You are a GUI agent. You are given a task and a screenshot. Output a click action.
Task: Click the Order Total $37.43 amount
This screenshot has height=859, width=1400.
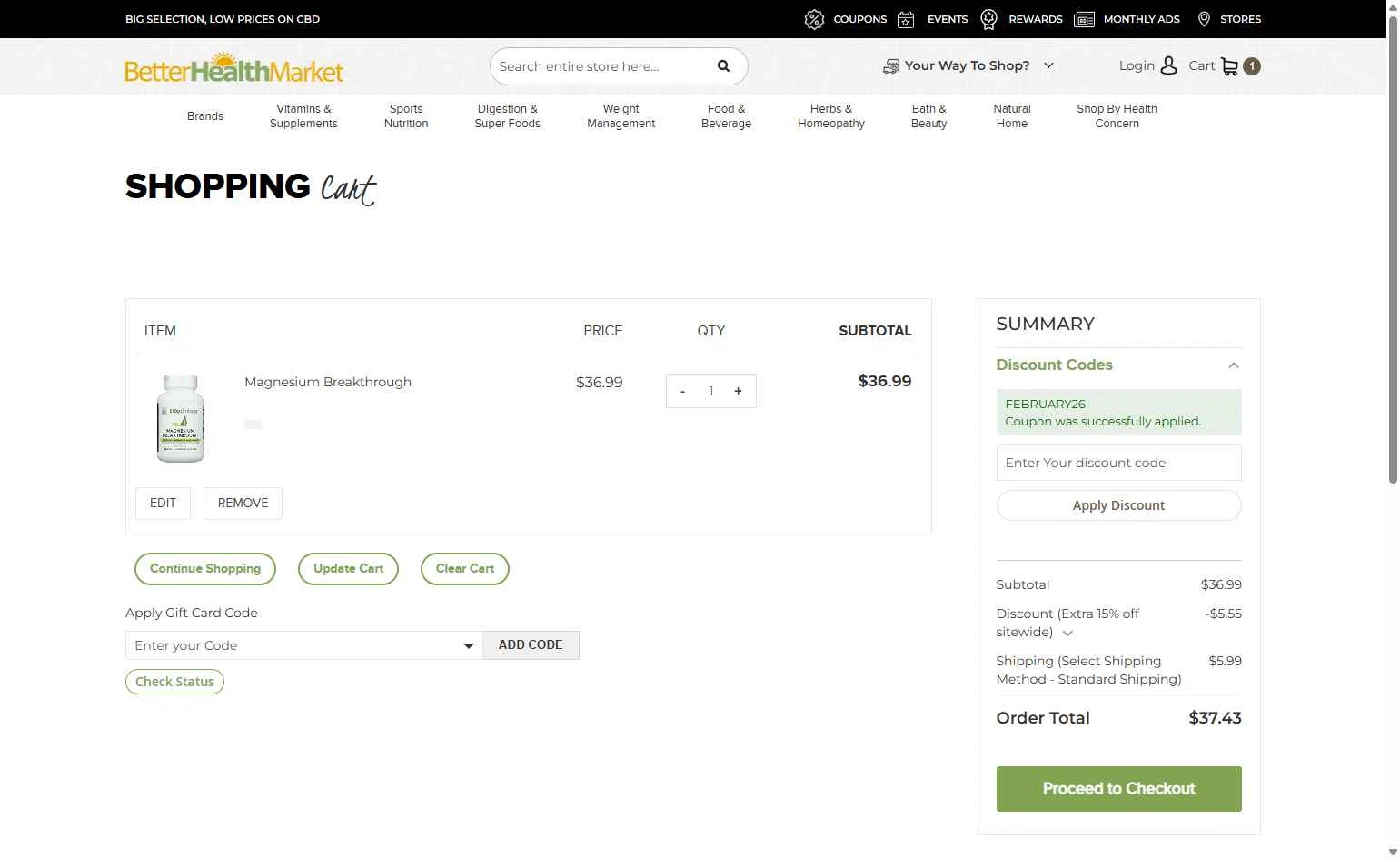pyautogui.click(x=1215, y=718)
